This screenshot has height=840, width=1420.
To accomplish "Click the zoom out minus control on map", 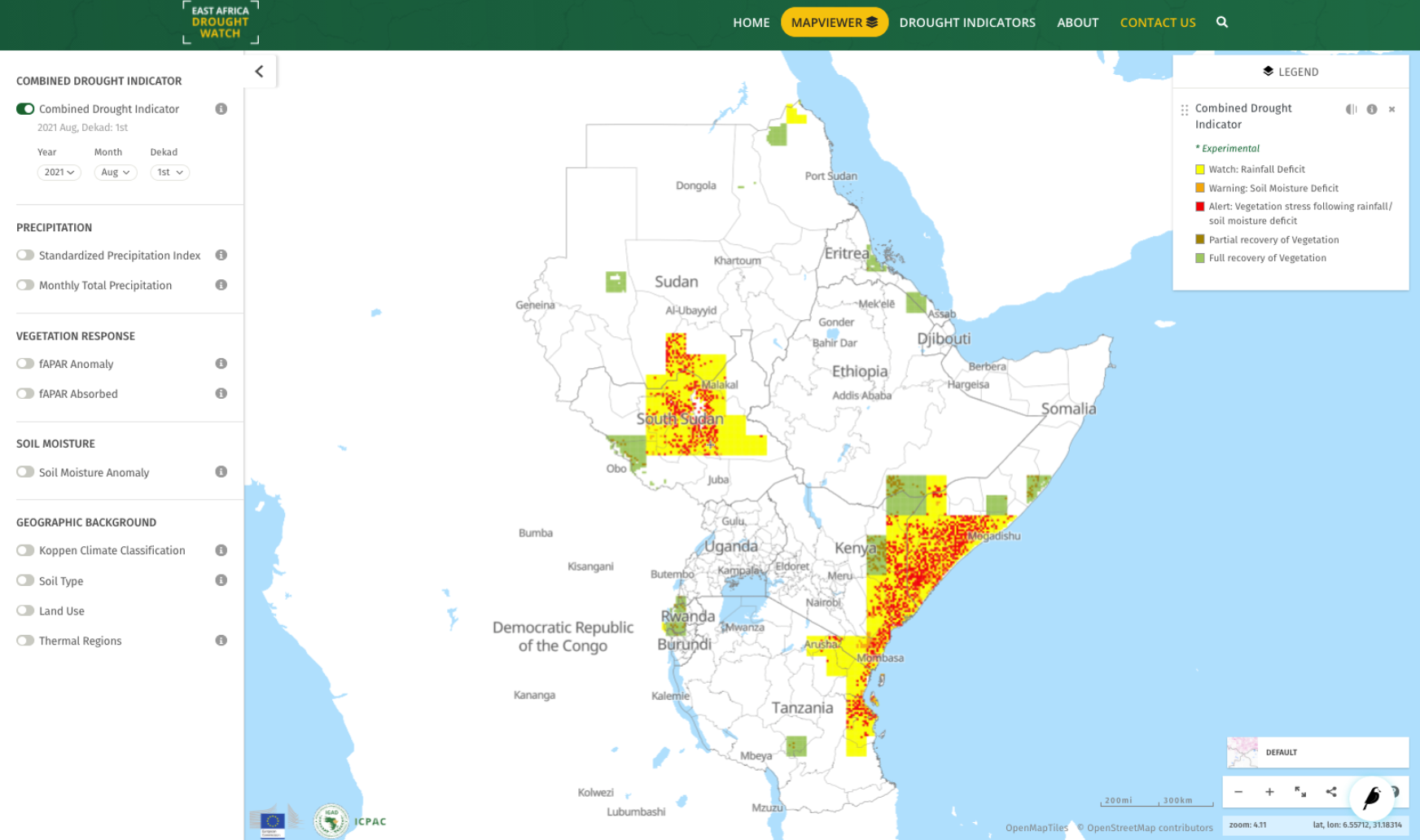I will click(x=1238, y=792).
